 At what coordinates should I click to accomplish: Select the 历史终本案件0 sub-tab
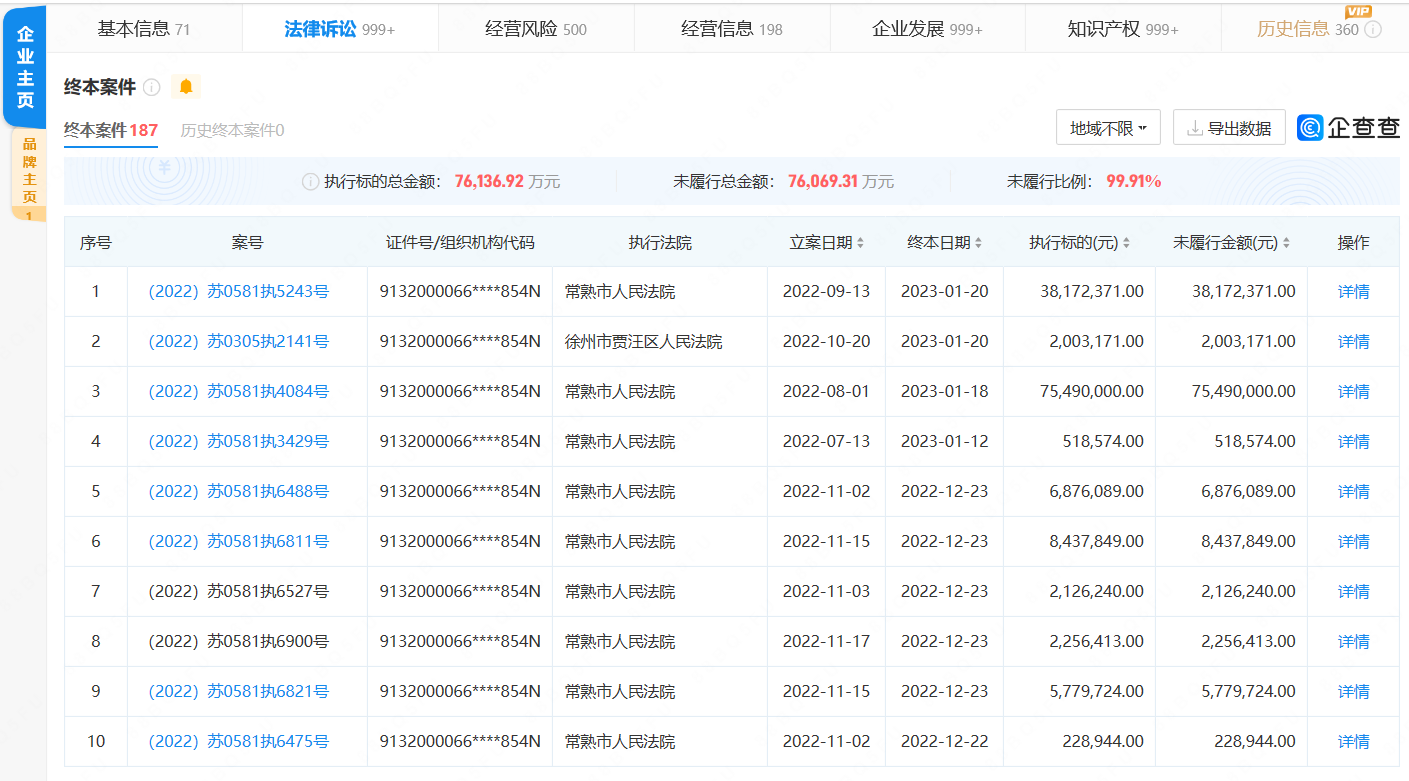[230, 130]
